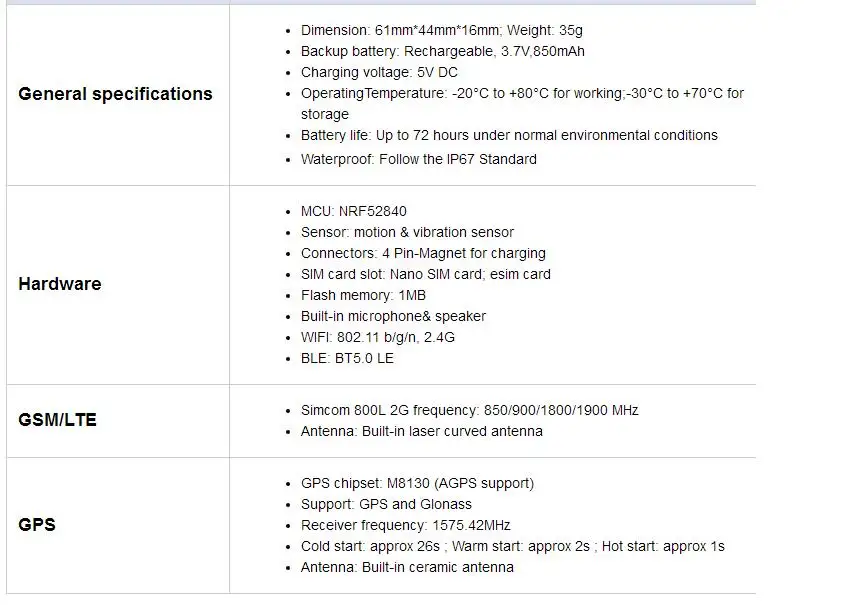This screenshot has width=857, height=605.
Task: Click the Battery life 72 hours line
Action: [509, 135]
